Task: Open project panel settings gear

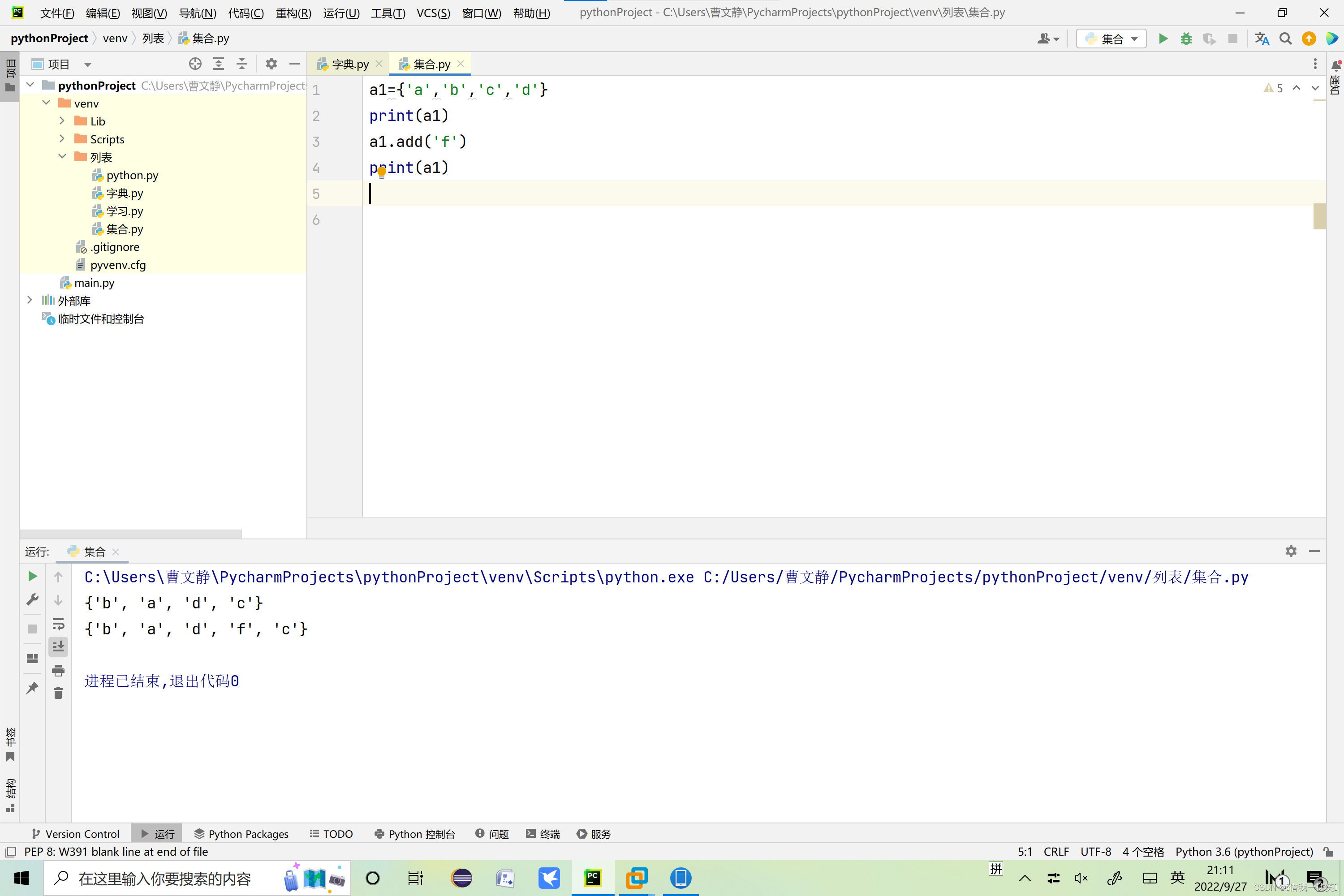Action: click(x=271, y=64)
